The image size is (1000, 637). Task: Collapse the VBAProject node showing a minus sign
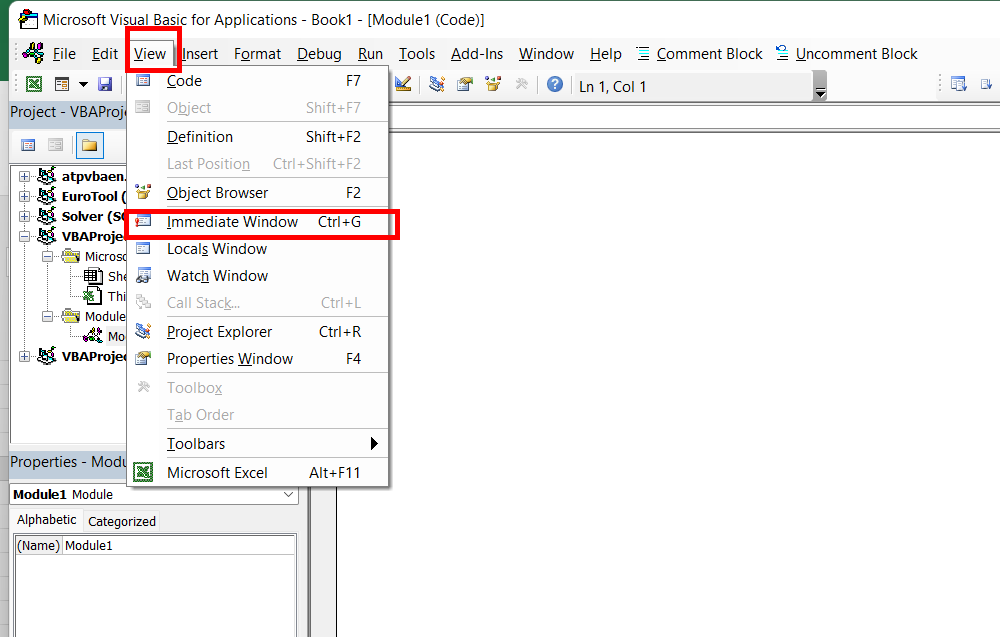24,236
